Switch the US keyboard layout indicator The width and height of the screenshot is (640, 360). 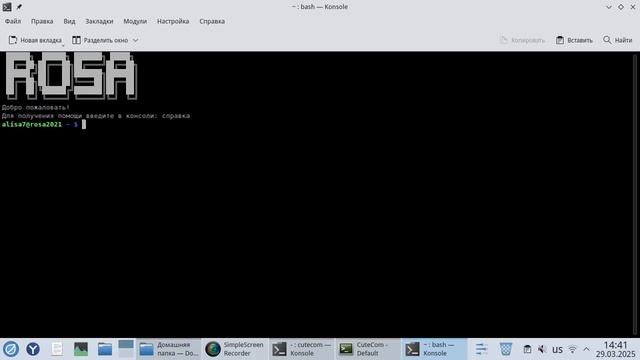[557, 349]
